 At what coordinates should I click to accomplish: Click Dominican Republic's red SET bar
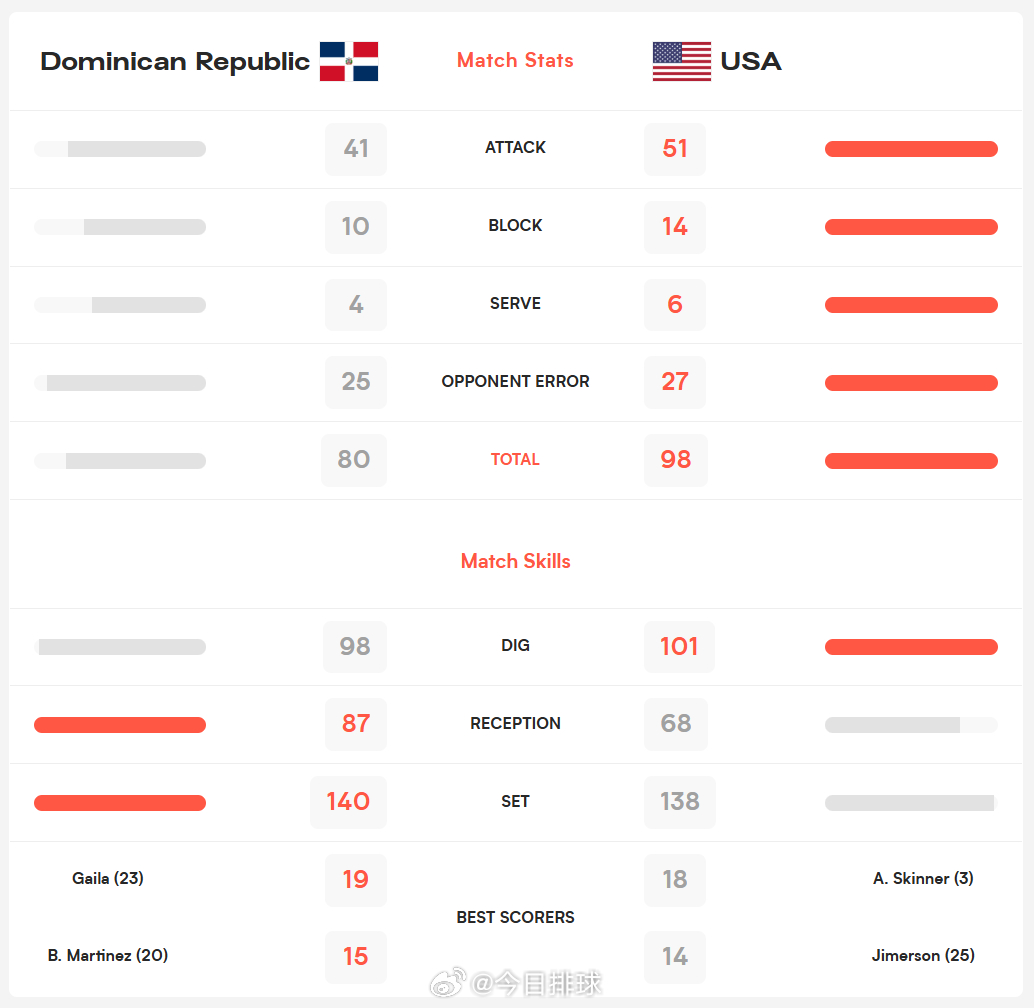(x=120, y=803)
